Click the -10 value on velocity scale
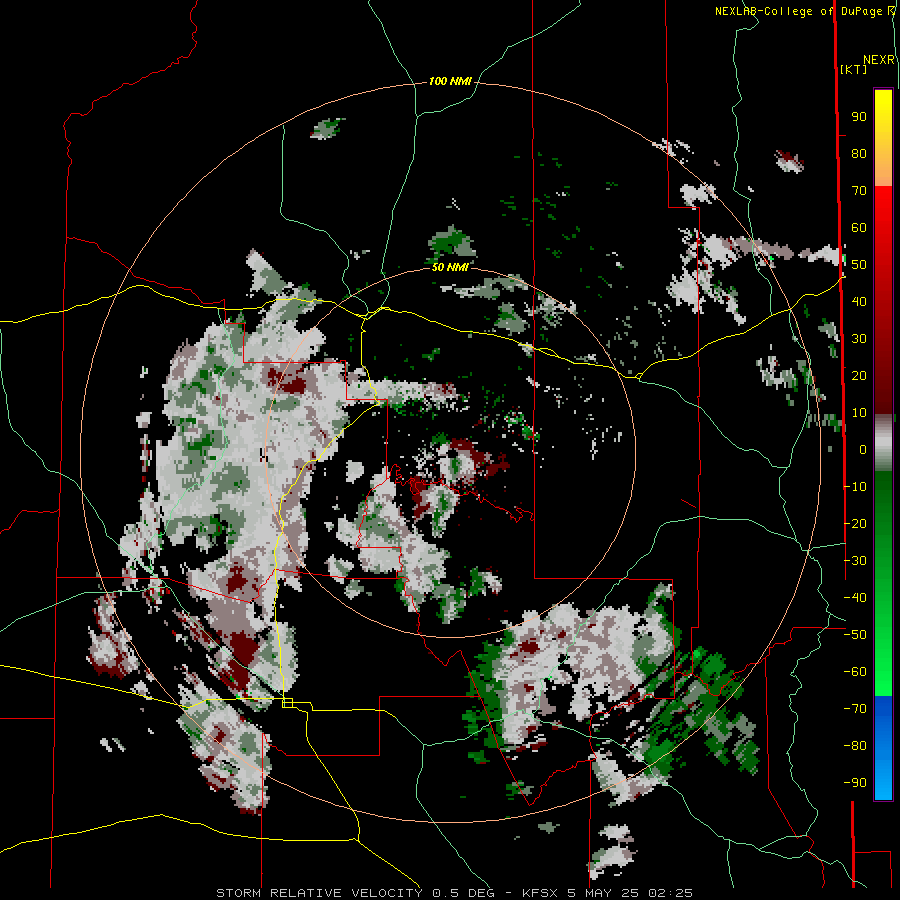Image resolution: width=900 pixels, height=900 pixels. tap(855, 487)
